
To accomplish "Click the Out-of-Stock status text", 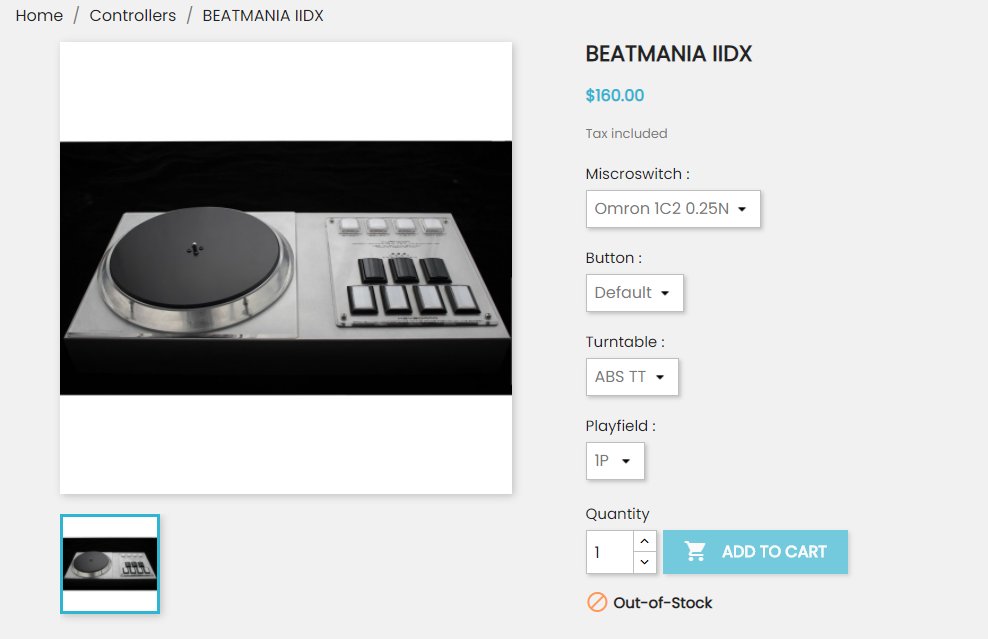I will [x=662, y=602].
